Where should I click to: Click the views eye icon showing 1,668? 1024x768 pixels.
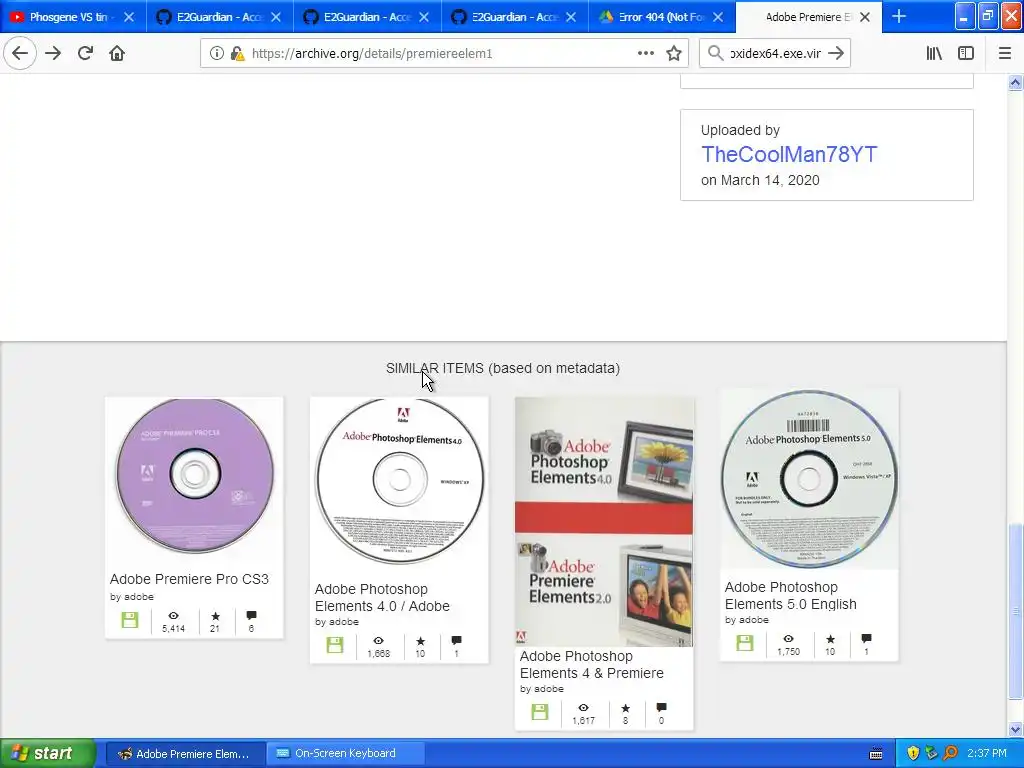pyautogui.click(x=378, y=641)
